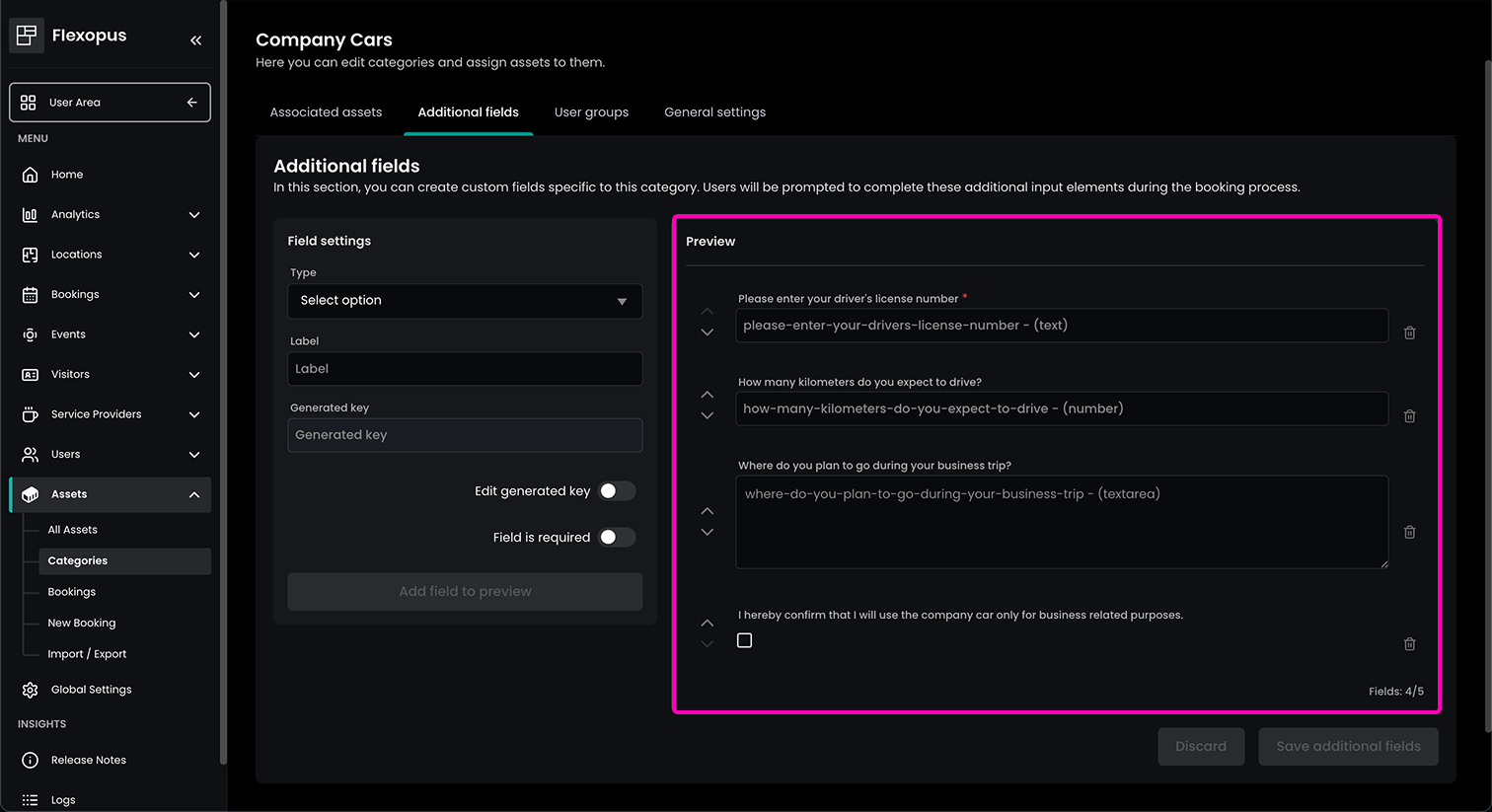Click into the Label input field
This screenshot has width=1492, height=812.
click(x=465, y=369)
